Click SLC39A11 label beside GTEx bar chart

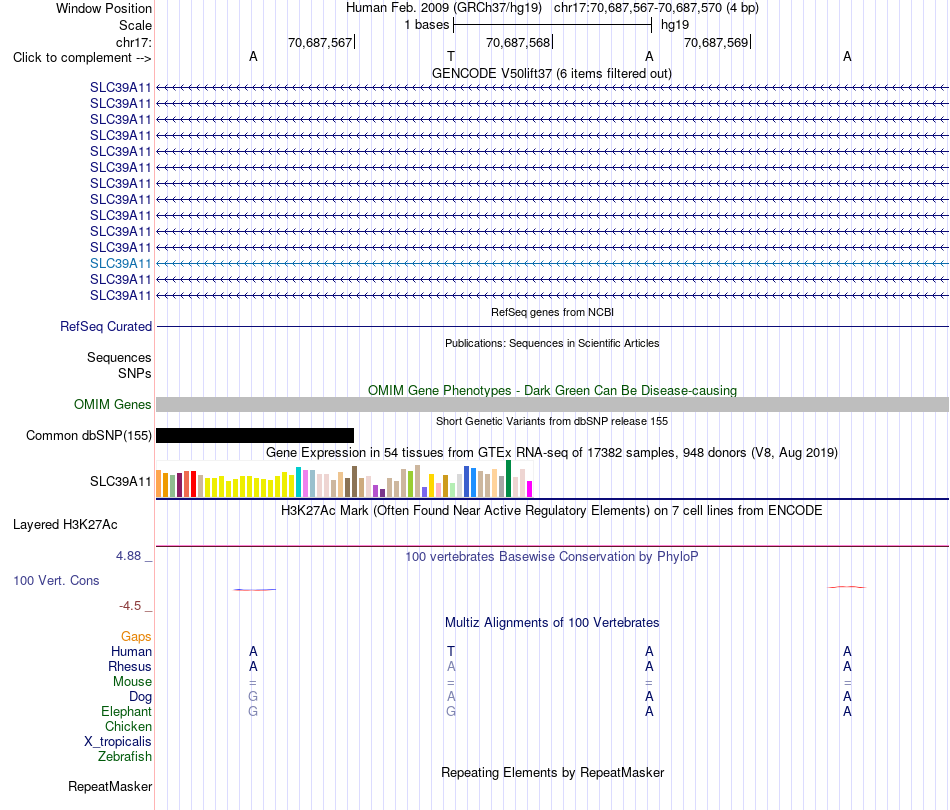(x=121, y=482)
